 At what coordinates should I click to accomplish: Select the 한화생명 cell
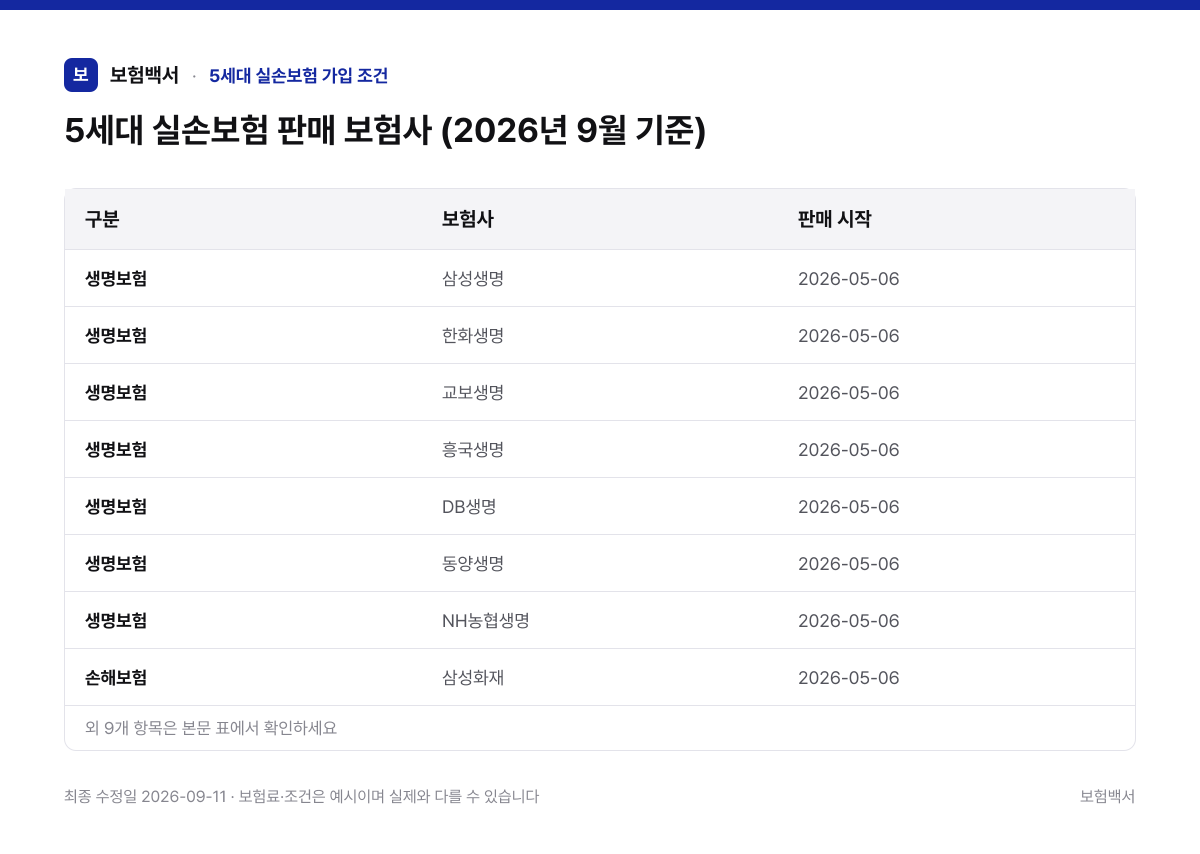click(x=473, y=336)
